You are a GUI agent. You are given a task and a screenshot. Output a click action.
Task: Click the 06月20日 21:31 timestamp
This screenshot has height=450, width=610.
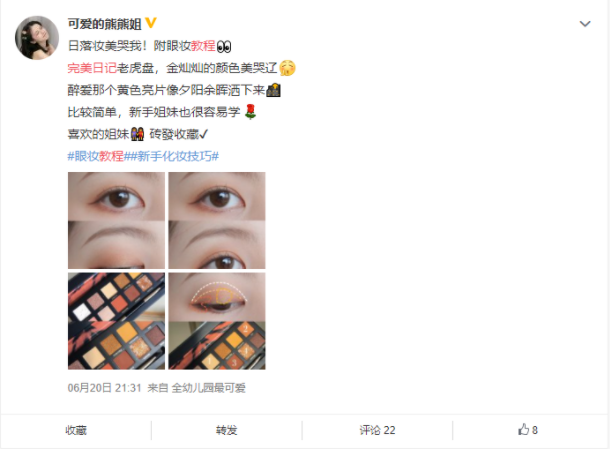(104, 388)
